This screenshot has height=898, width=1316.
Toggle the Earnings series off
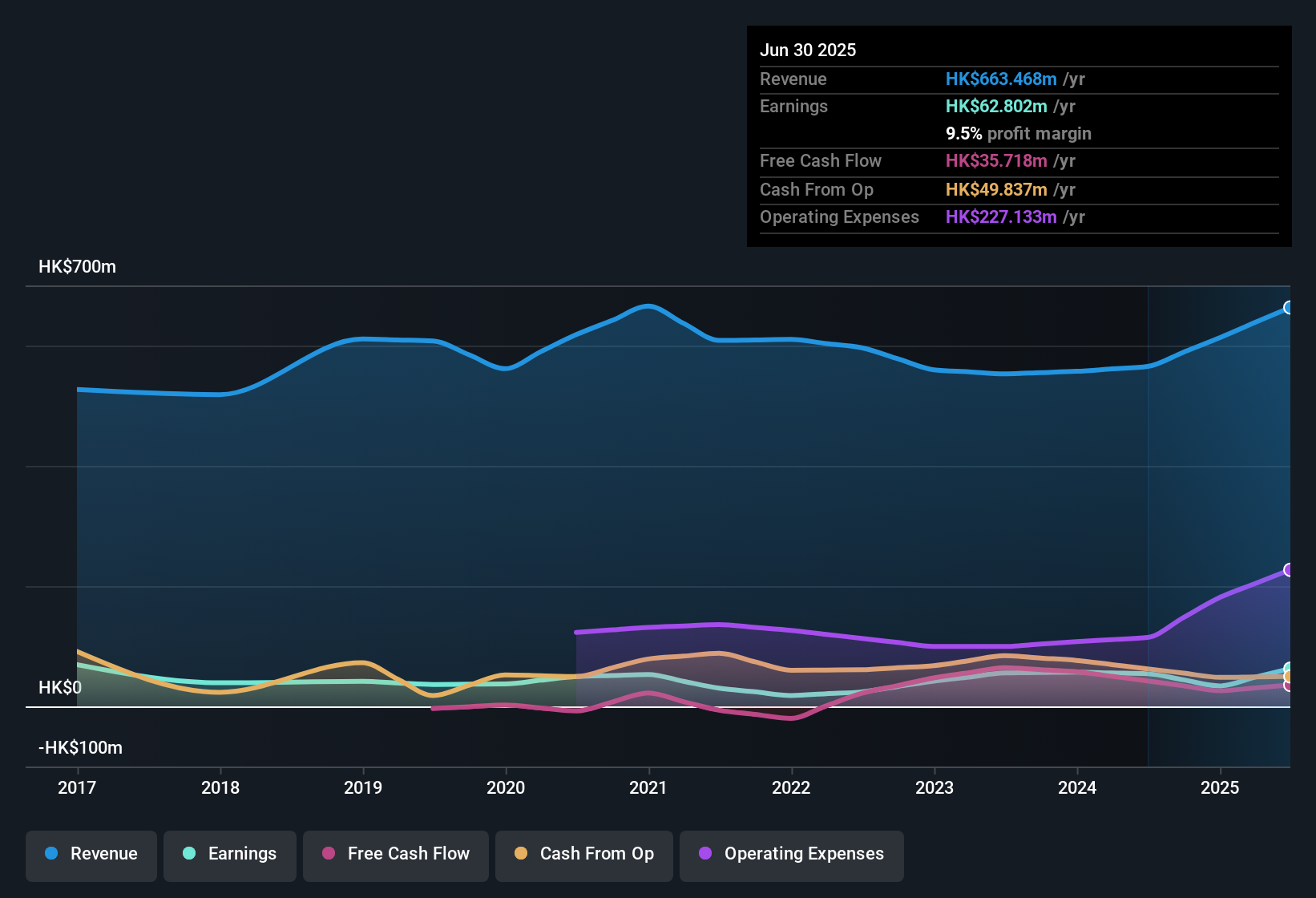tap(229, 854)
